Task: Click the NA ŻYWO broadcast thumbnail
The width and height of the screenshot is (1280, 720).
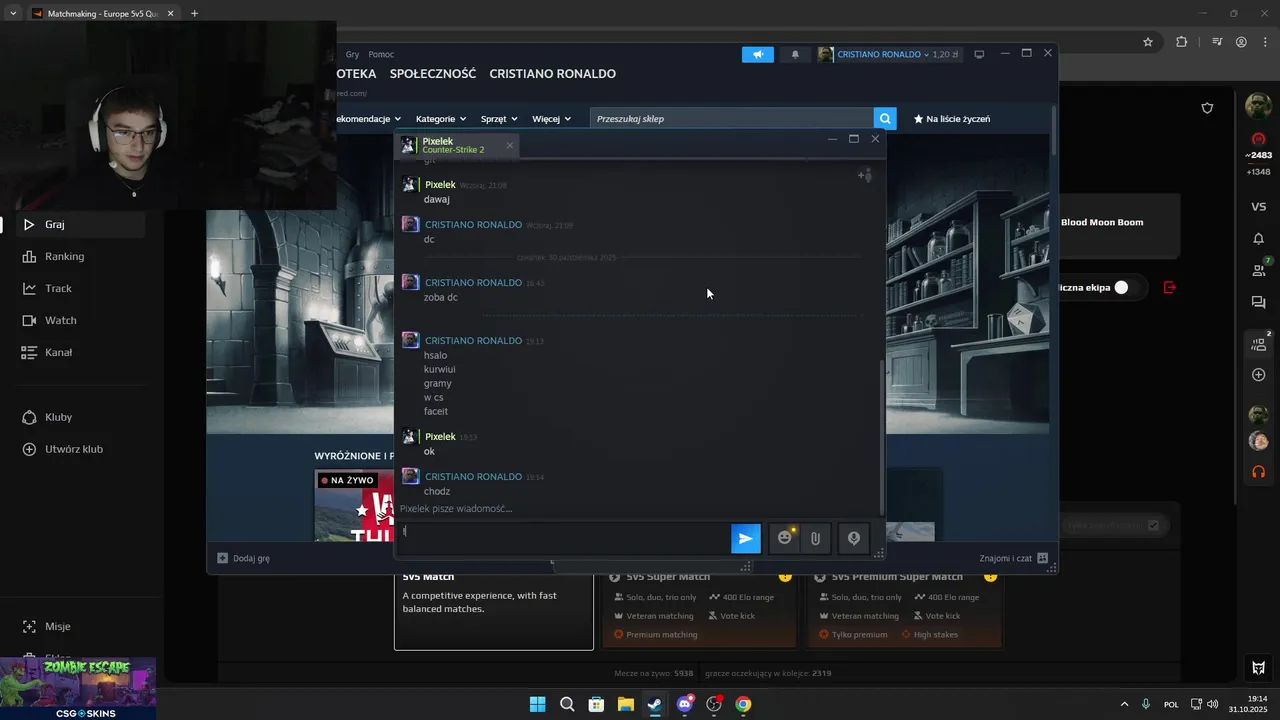Action: point(354,505)
